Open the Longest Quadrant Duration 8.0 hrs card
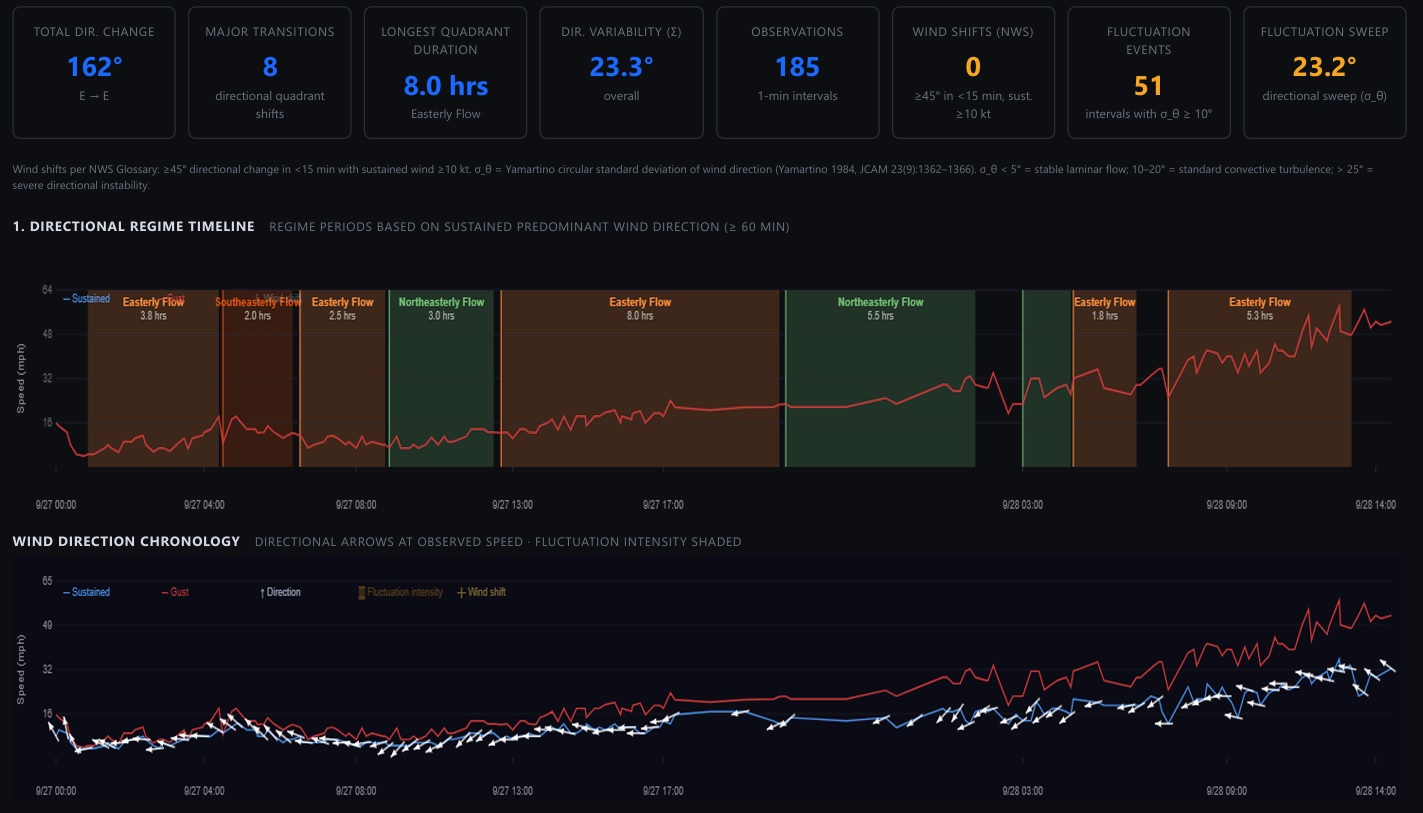 (446, 72)
